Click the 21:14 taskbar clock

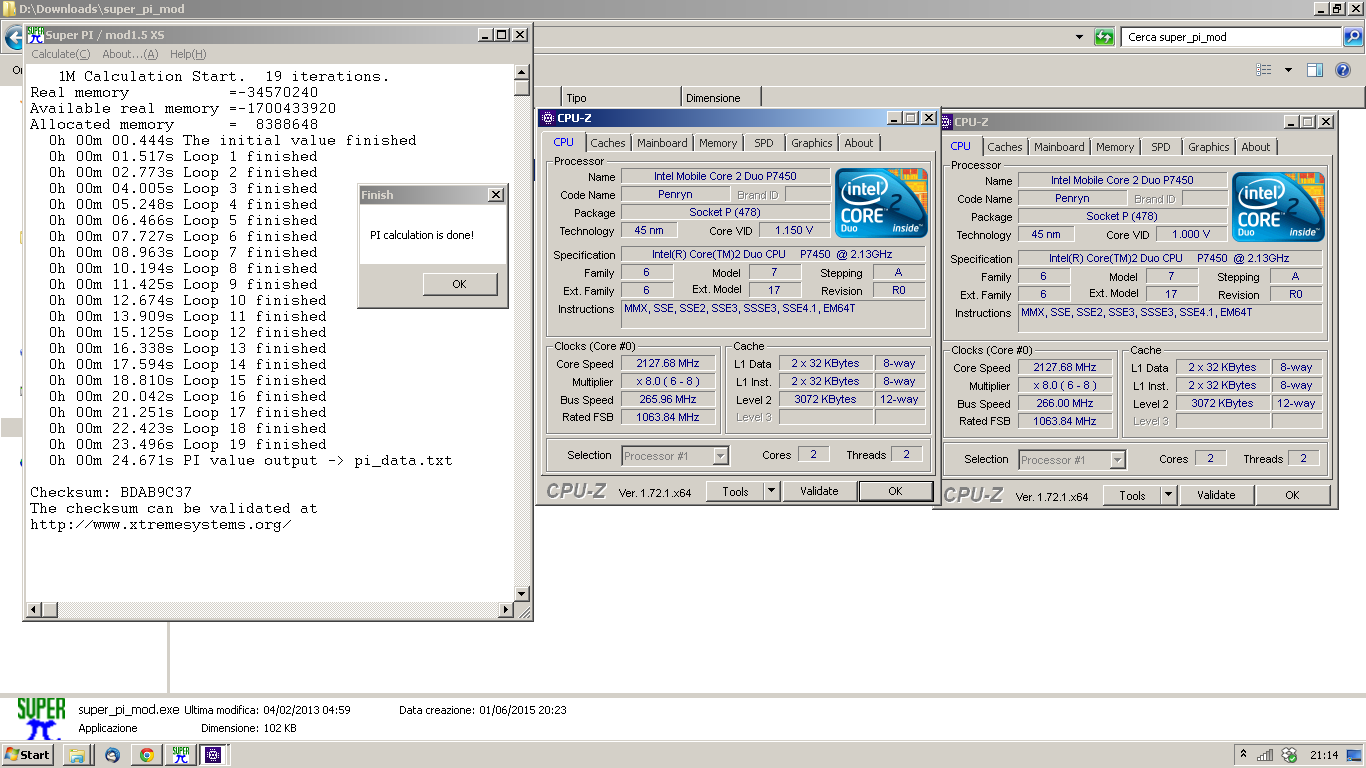[1324, 755]
